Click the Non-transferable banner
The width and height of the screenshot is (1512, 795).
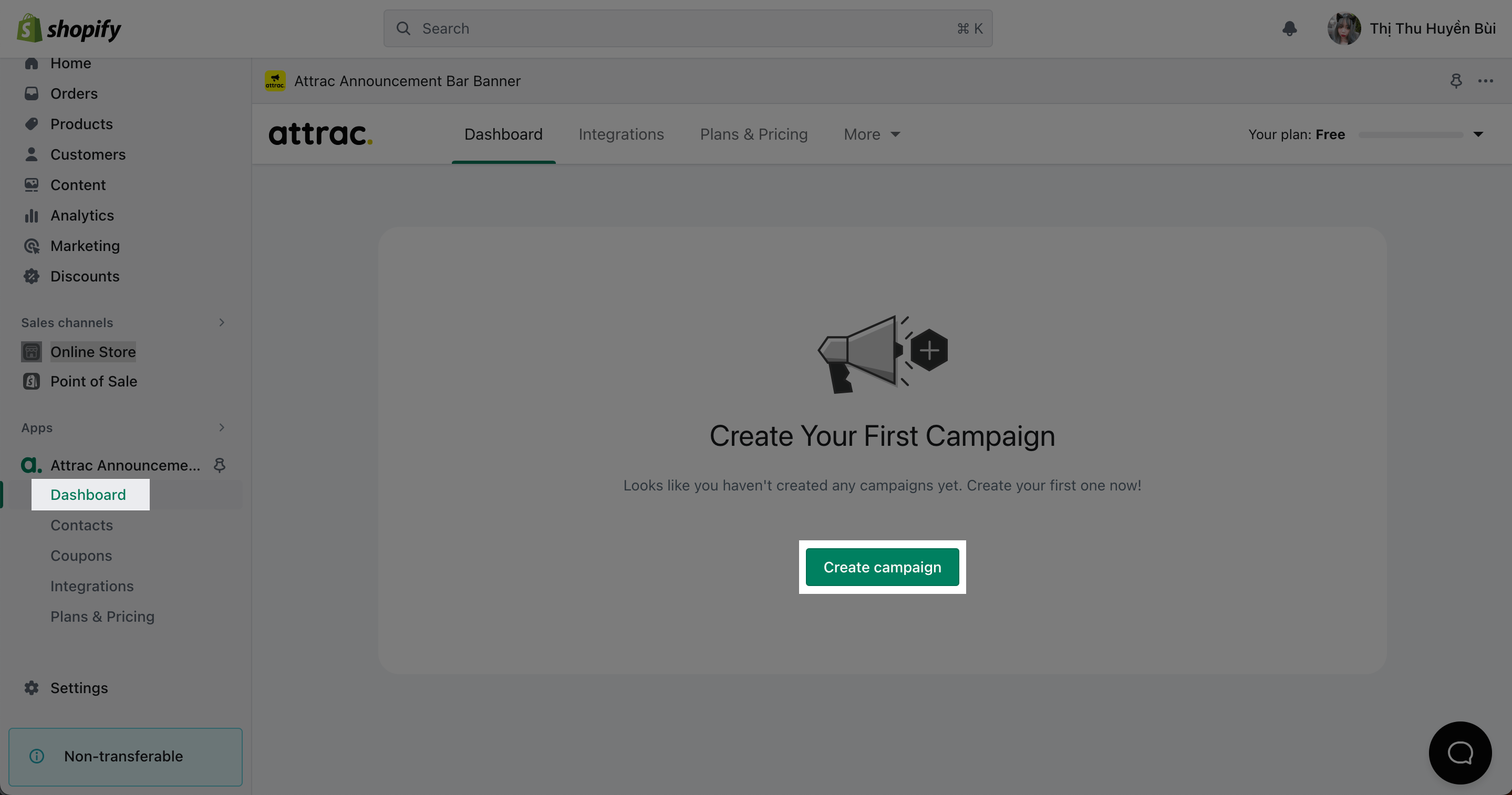pos(125,756)
